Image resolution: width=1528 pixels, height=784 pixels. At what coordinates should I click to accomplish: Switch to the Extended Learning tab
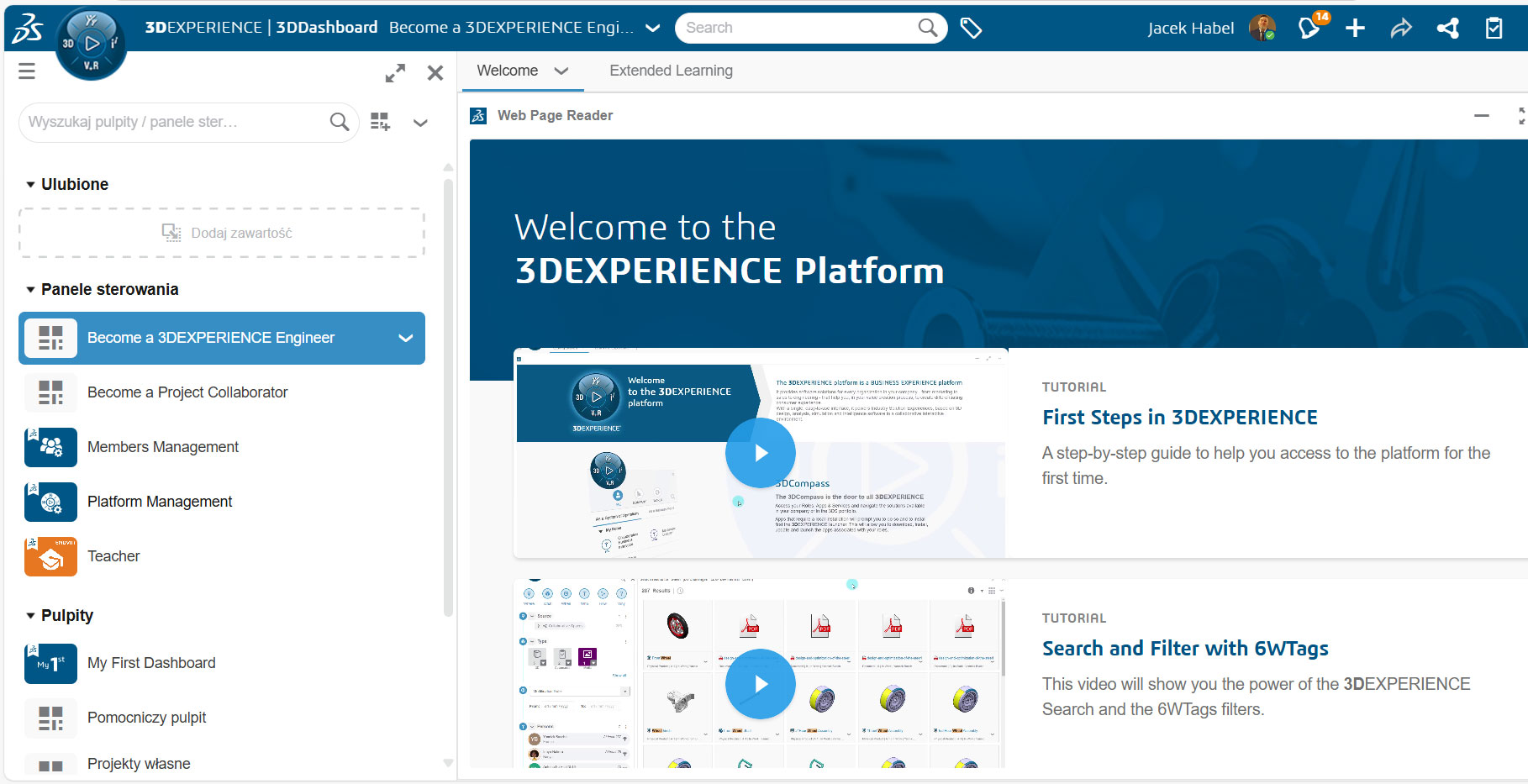point(671,71)
